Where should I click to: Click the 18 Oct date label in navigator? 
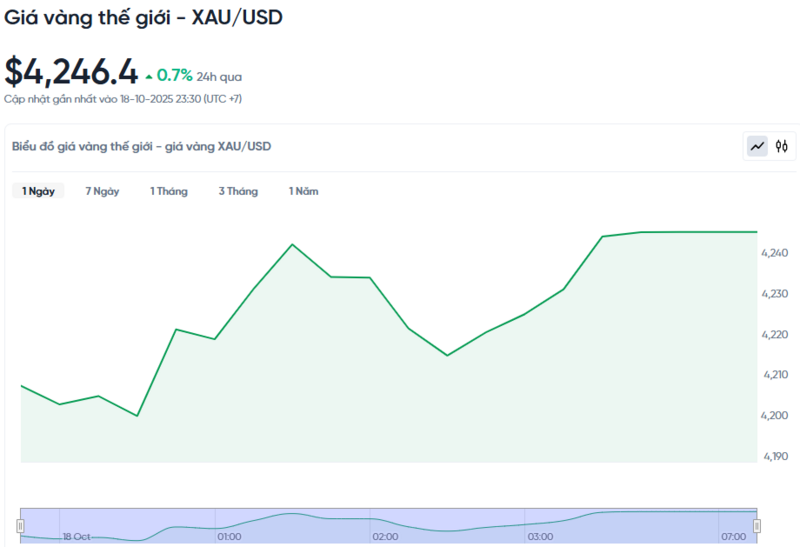(x=76, y=537)
